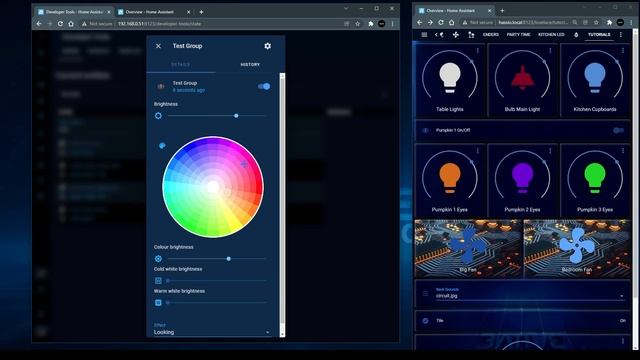Viewport: 640px width, 360px height.
Task: Set the Cold white brightness slider
Action: pos(217,281)
